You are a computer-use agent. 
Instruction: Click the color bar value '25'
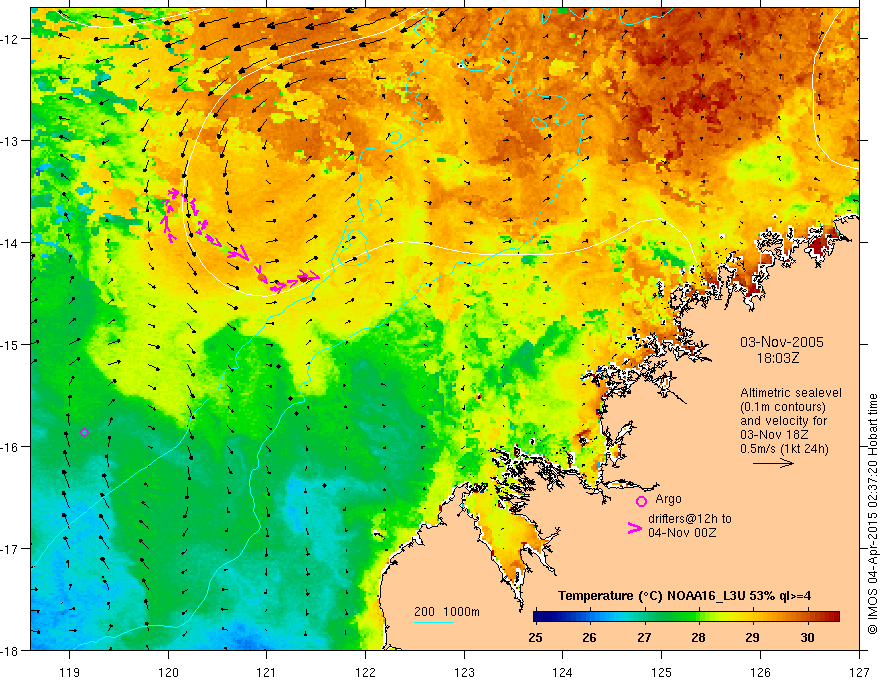click(x=535, y=638)
